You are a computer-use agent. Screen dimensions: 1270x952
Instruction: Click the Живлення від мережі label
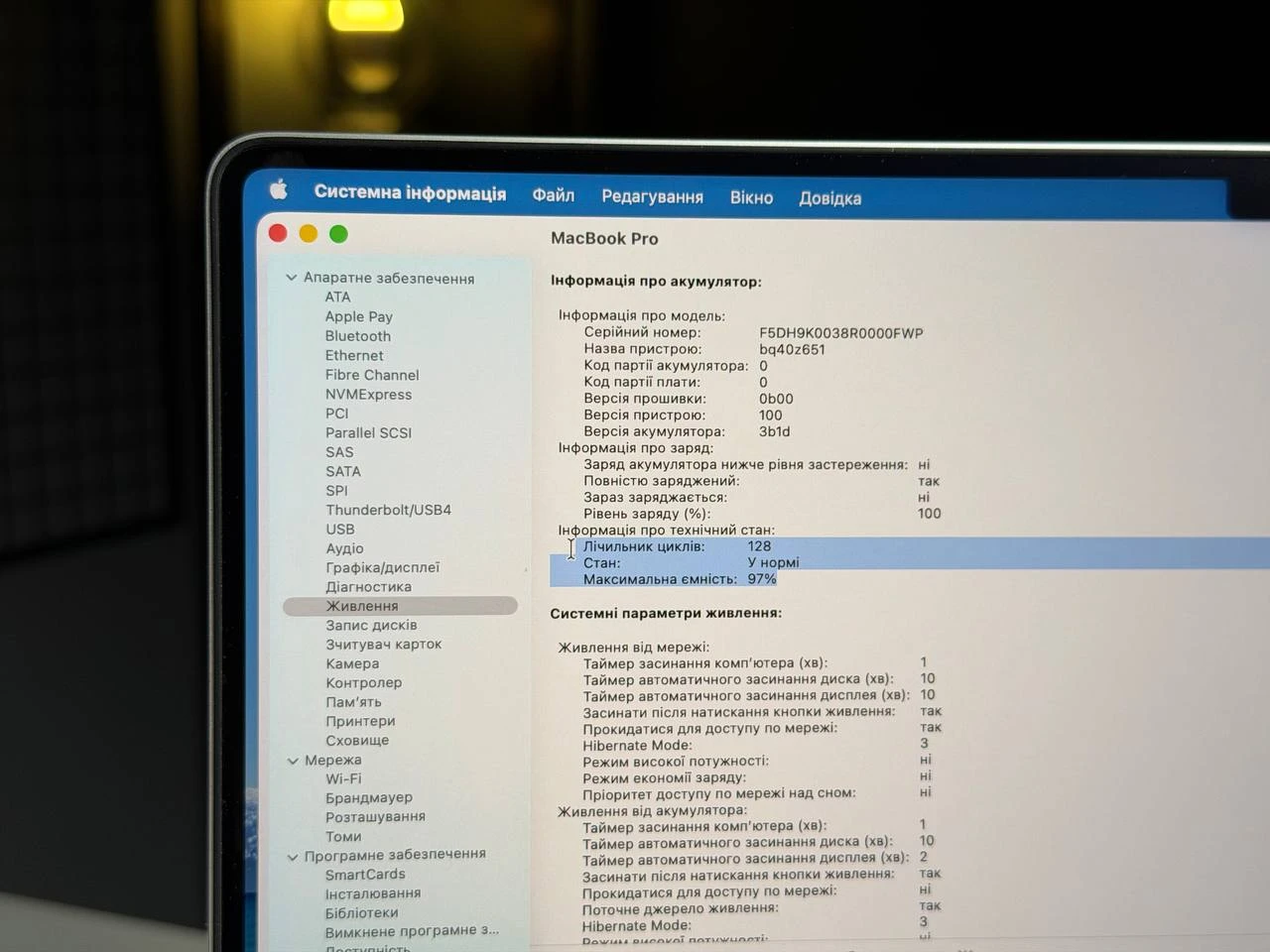pyautogui.click(x=633, y=648)
